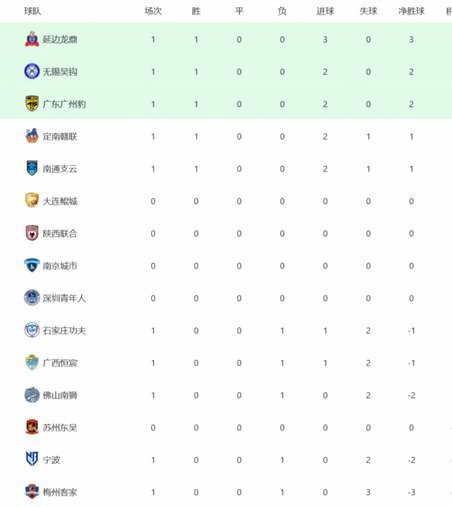Click the 延边龙鼎 team logo
This screenshot has width=452, height=507.
(x=32, y=39)
